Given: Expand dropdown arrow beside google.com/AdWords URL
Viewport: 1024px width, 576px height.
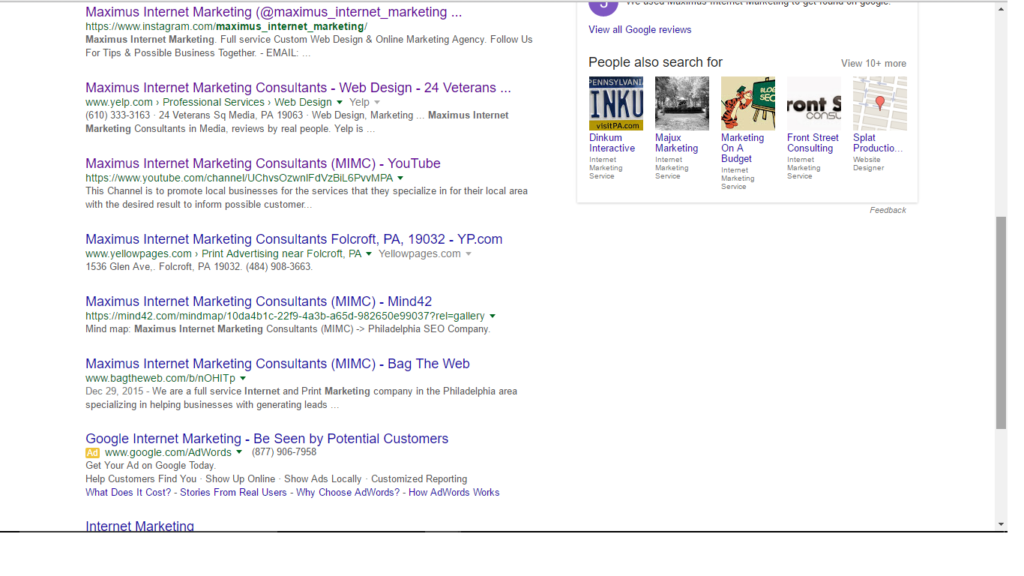Looking at the screenshot, I should click(239, 453).
